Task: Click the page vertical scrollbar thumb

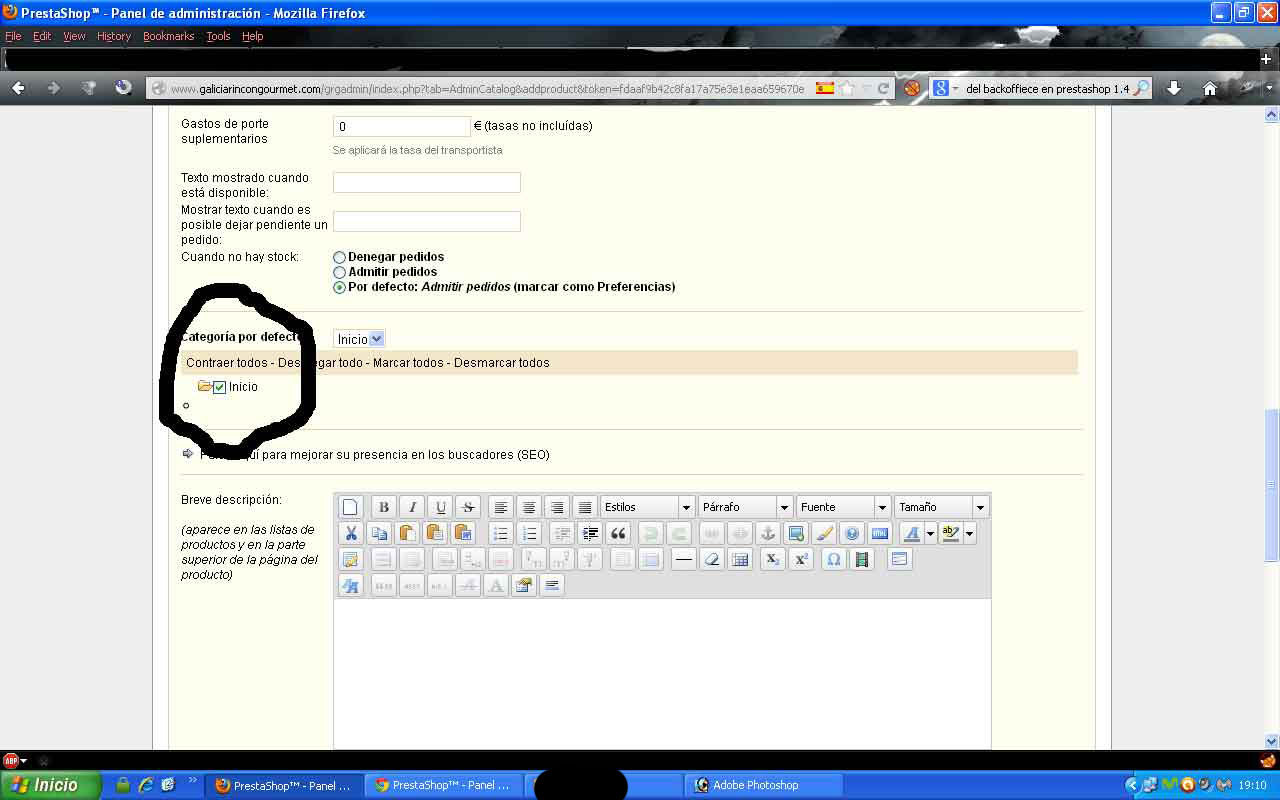Action: 1271,485
